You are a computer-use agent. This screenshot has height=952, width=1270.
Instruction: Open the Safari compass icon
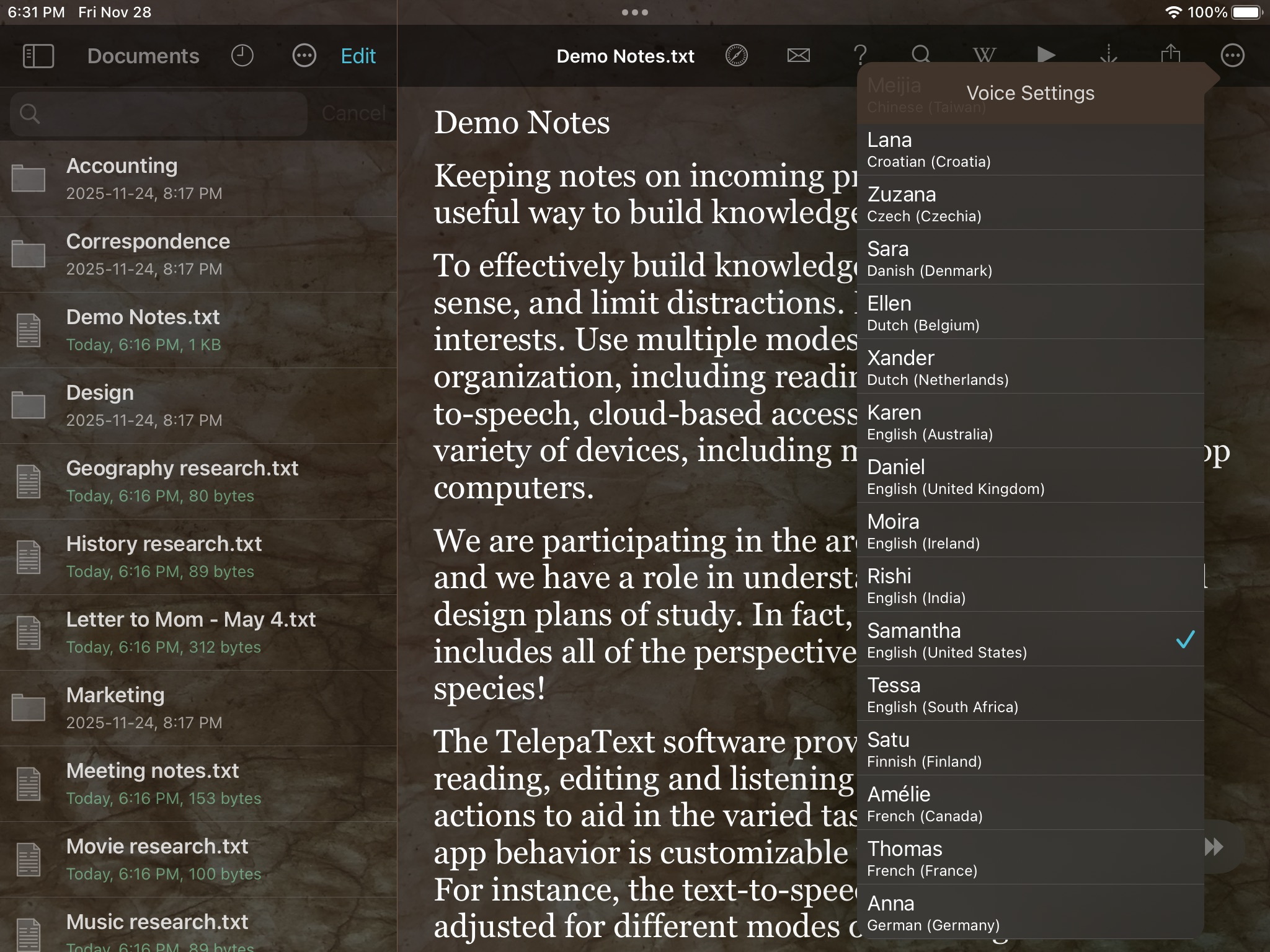click(x=736, y=56)
